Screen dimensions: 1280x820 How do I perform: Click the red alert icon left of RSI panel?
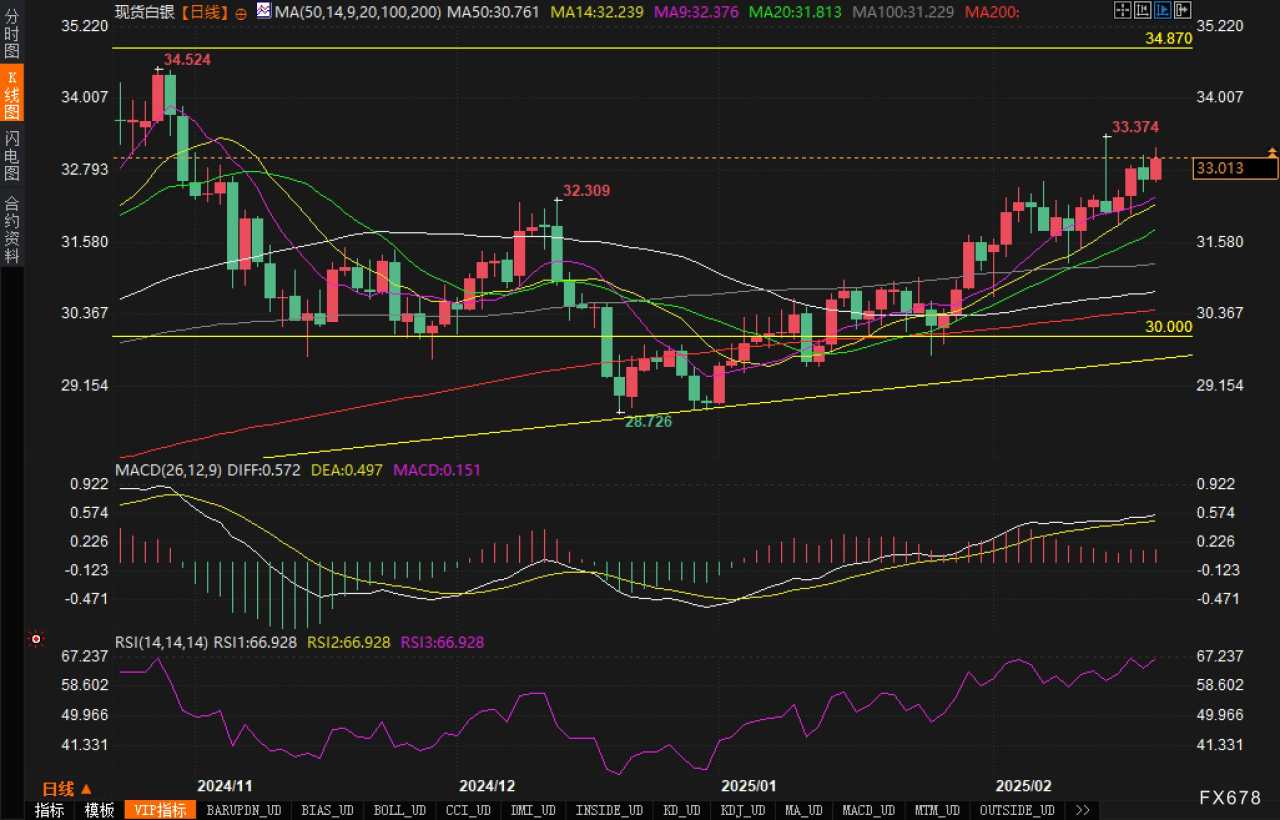[36, 638]
